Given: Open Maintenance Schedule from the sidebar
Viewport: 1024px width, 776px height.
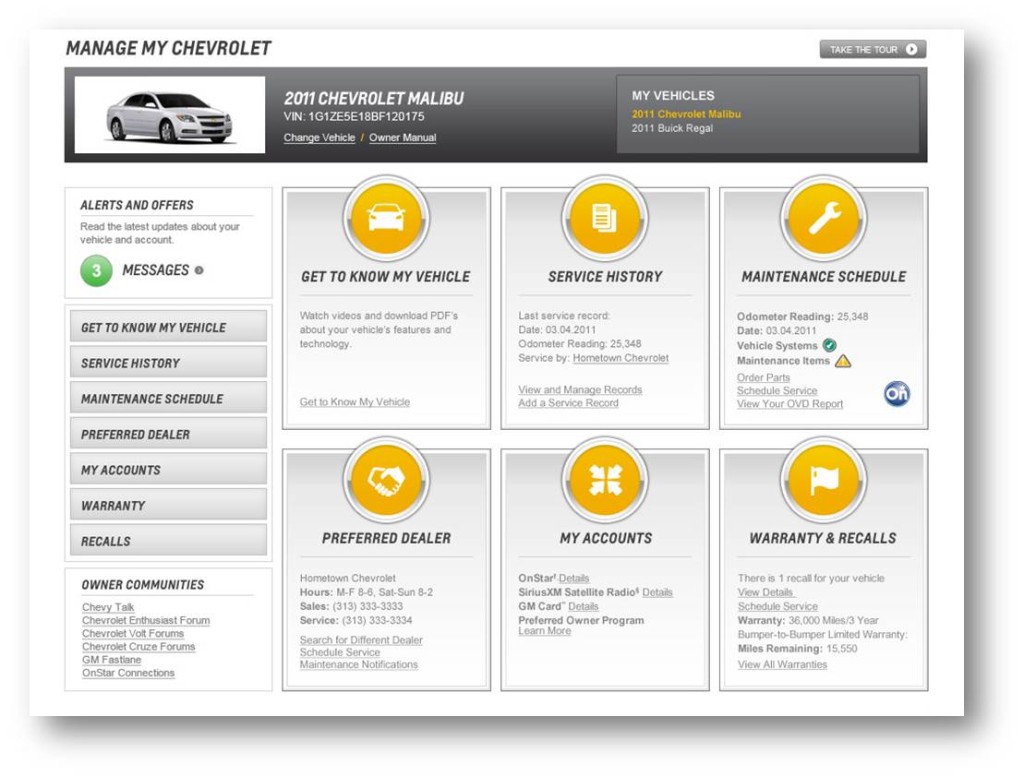Looking at the screenshot, I should [168, 398].
